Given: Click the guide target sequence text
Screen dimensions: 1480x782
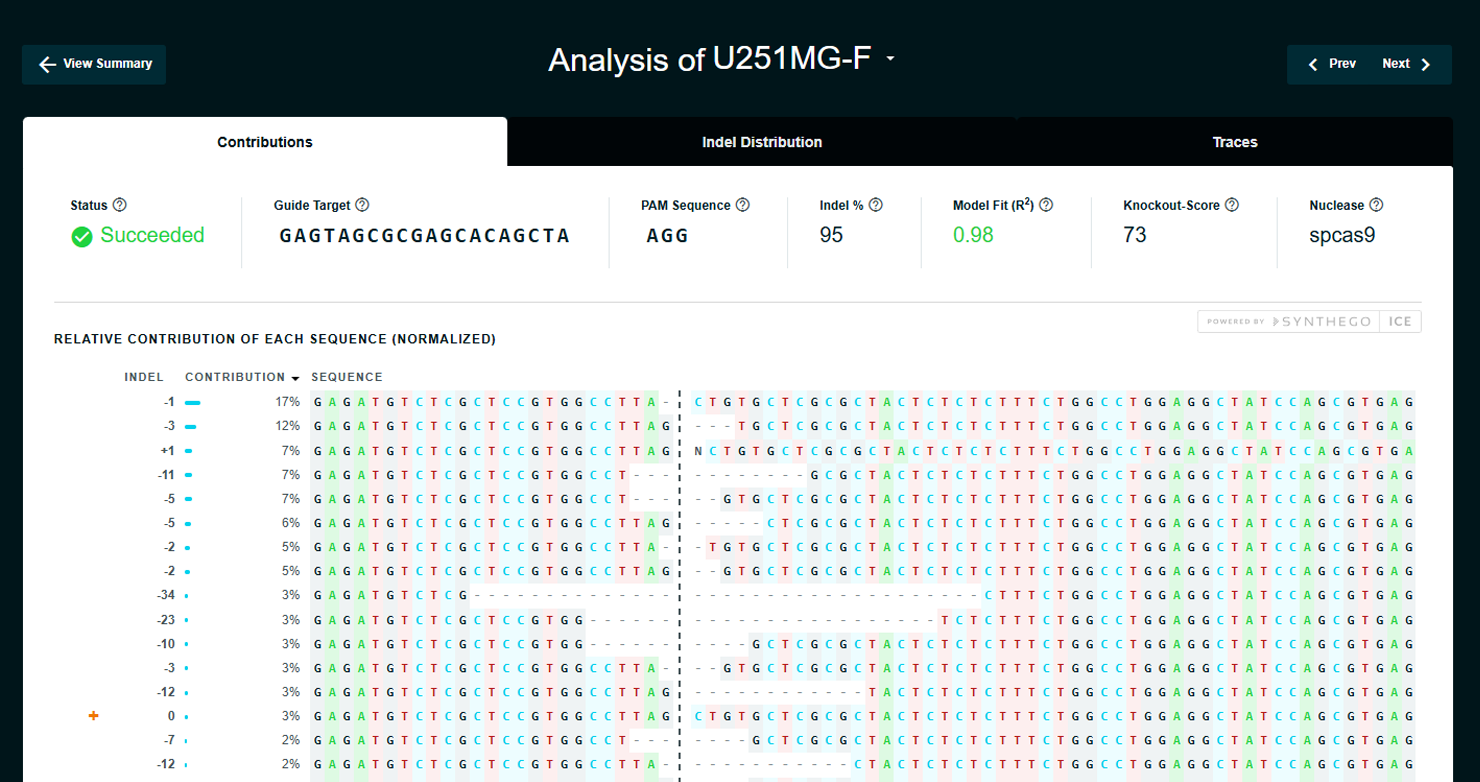Looking at the screenshot, I should click(424, 236).
